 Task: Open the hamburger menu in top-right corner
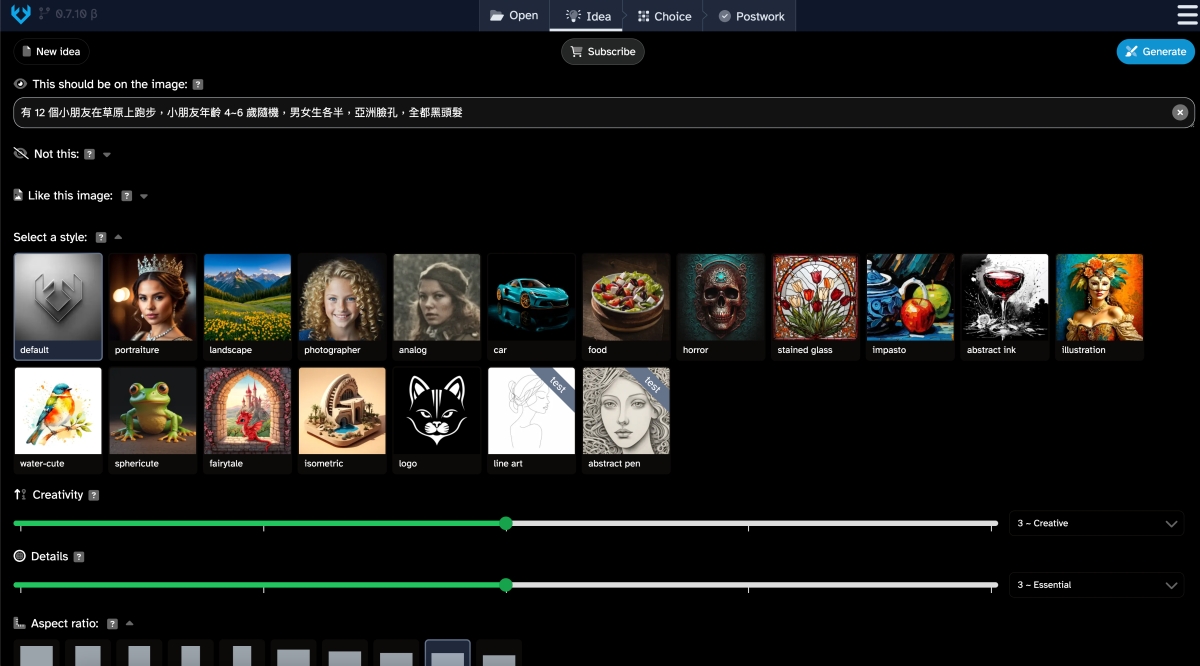[x=1186, y=15]
